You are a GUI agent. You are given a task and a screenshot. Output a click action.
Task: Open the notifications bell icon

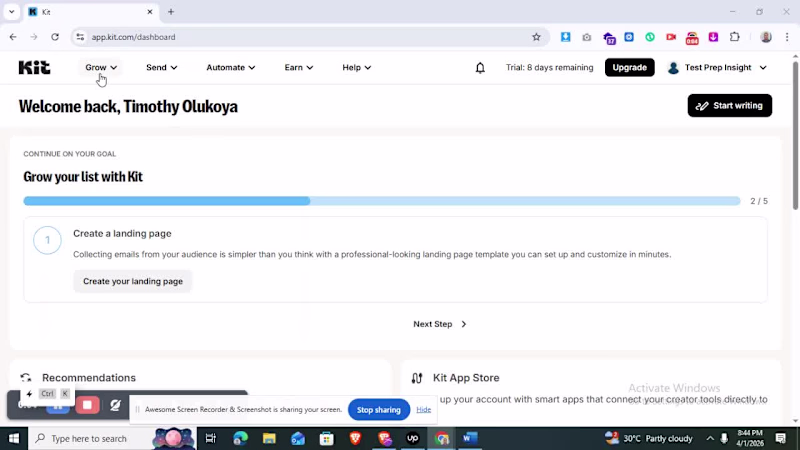(x=480, y=67)
